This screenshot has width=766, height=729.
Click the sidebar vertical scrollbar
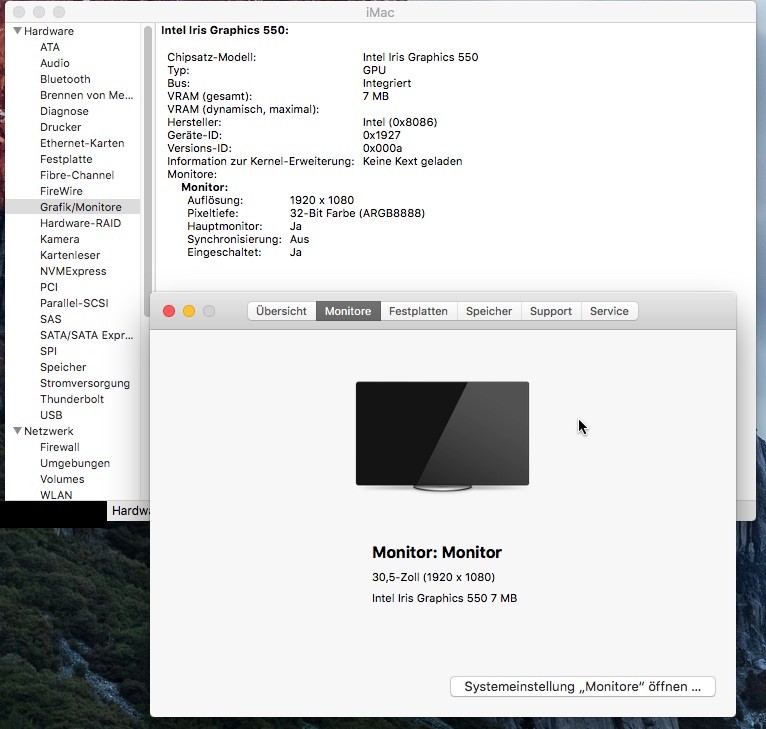point(148,150)
